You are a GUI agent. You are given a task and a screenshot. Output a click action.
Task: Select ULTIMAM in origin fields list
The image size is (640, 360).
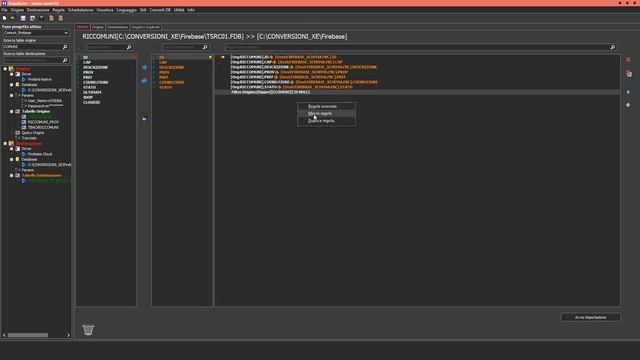(92, 92)
